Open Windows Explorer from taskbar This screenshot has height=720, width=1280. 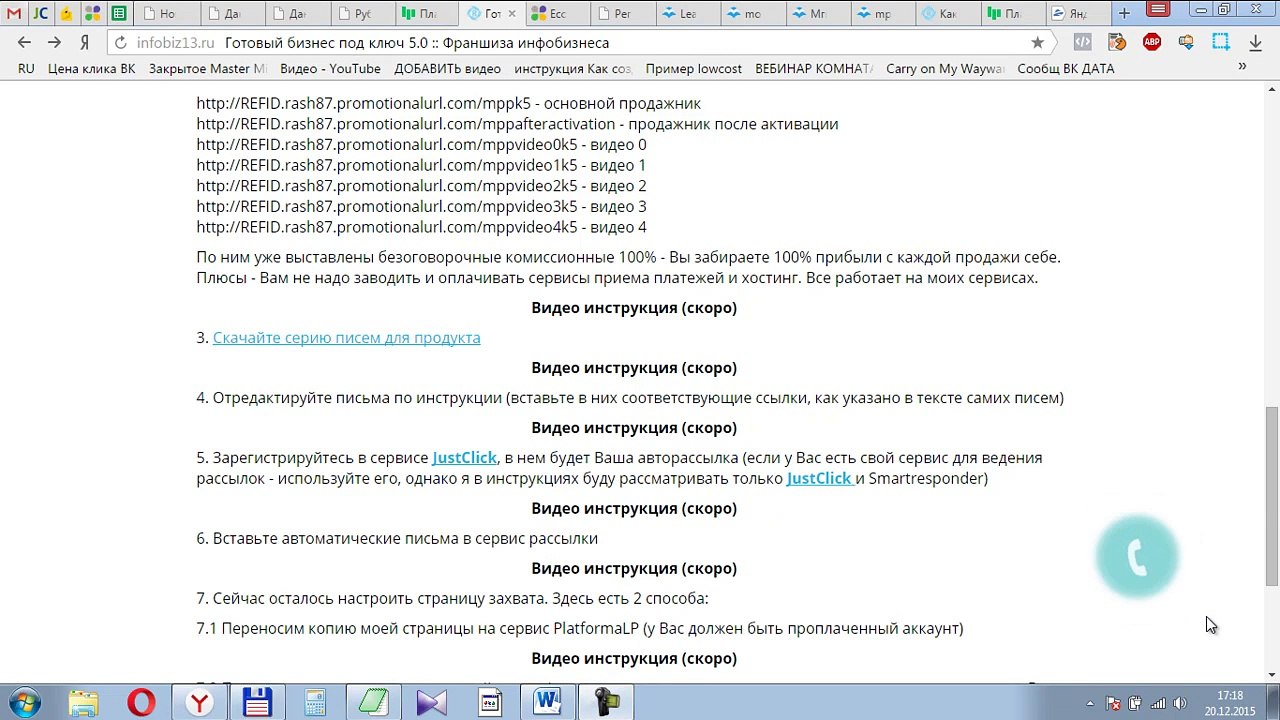(x=84, y=703)
